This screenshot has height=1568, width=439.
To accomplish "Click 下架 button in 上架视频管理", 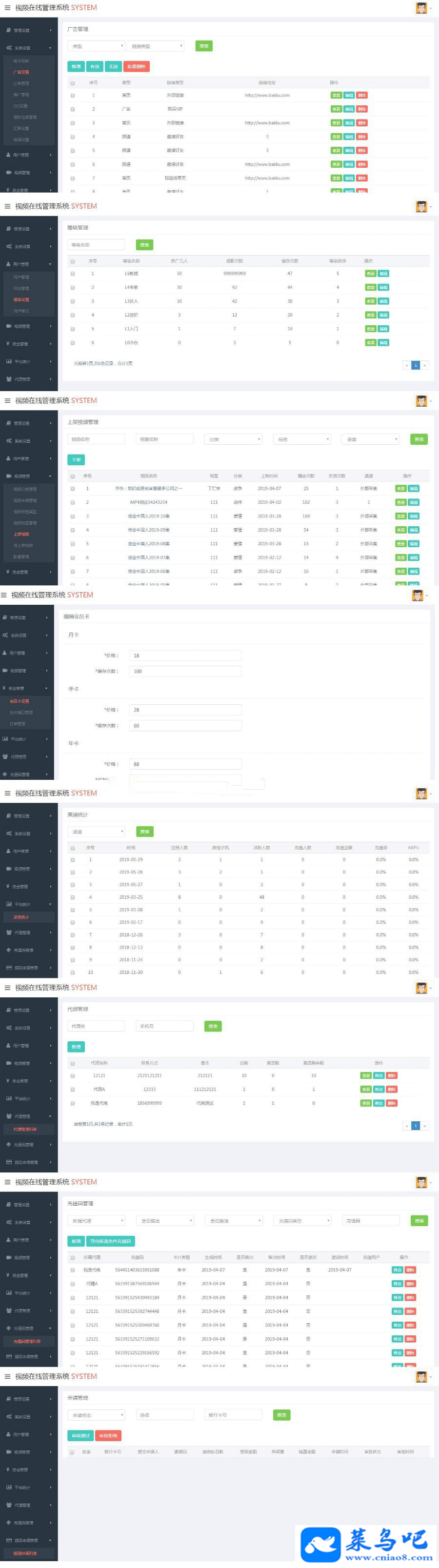I will pyautogui.click(x=76, y=459).
